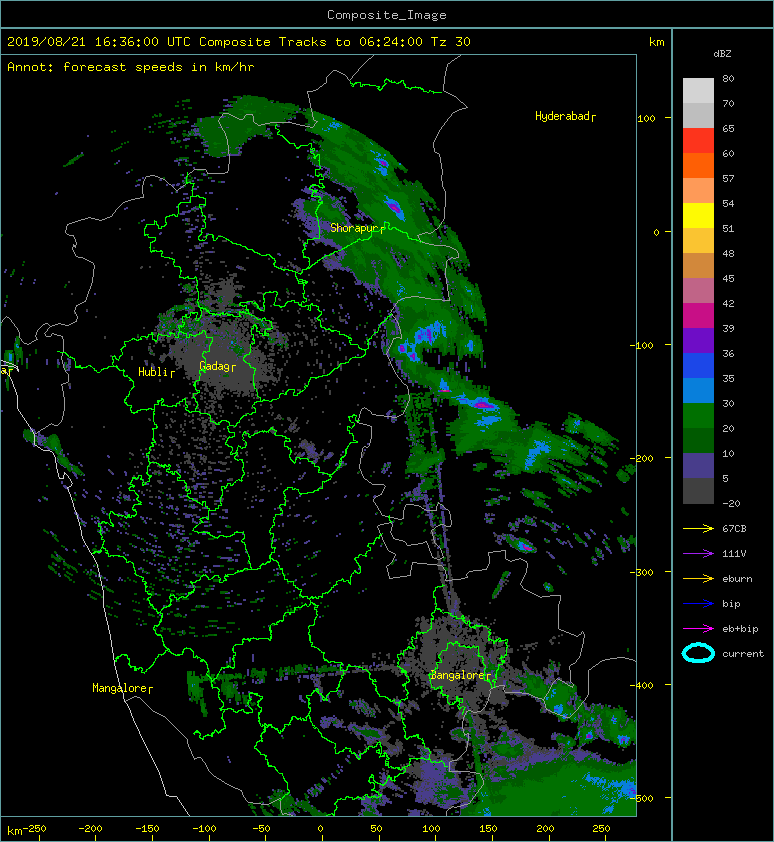Select the Shorapur location label

tap(354, 228)
